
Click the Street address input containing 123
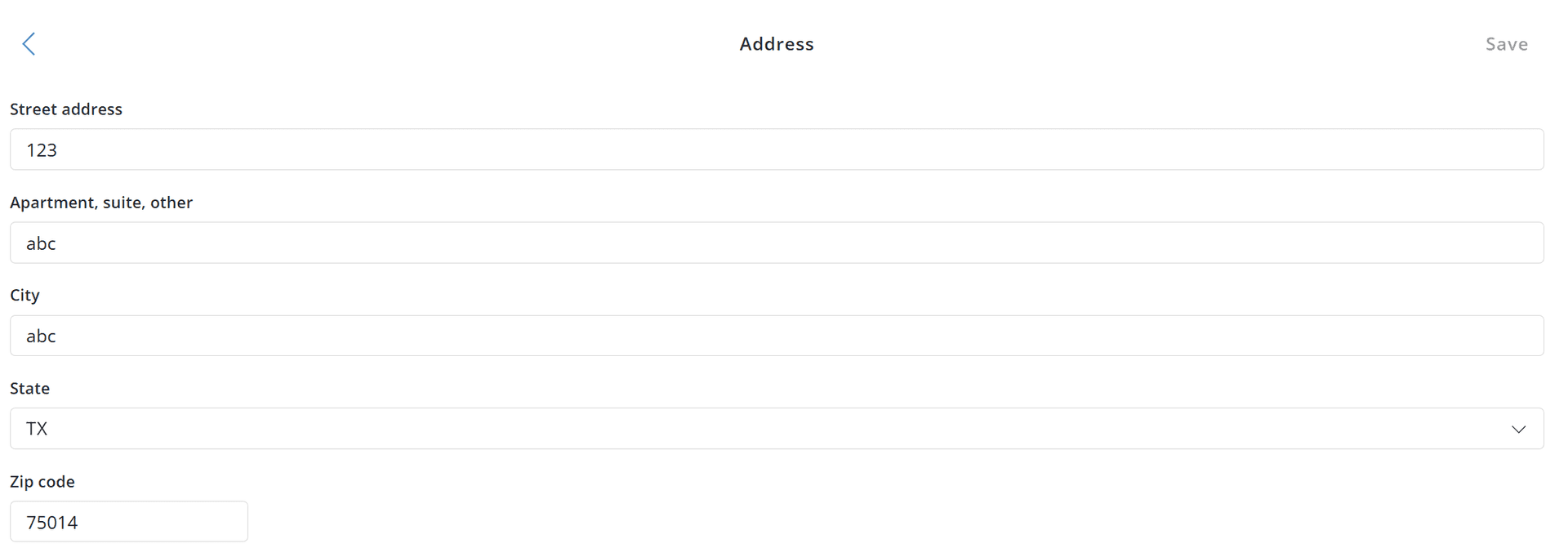(776, 149)
